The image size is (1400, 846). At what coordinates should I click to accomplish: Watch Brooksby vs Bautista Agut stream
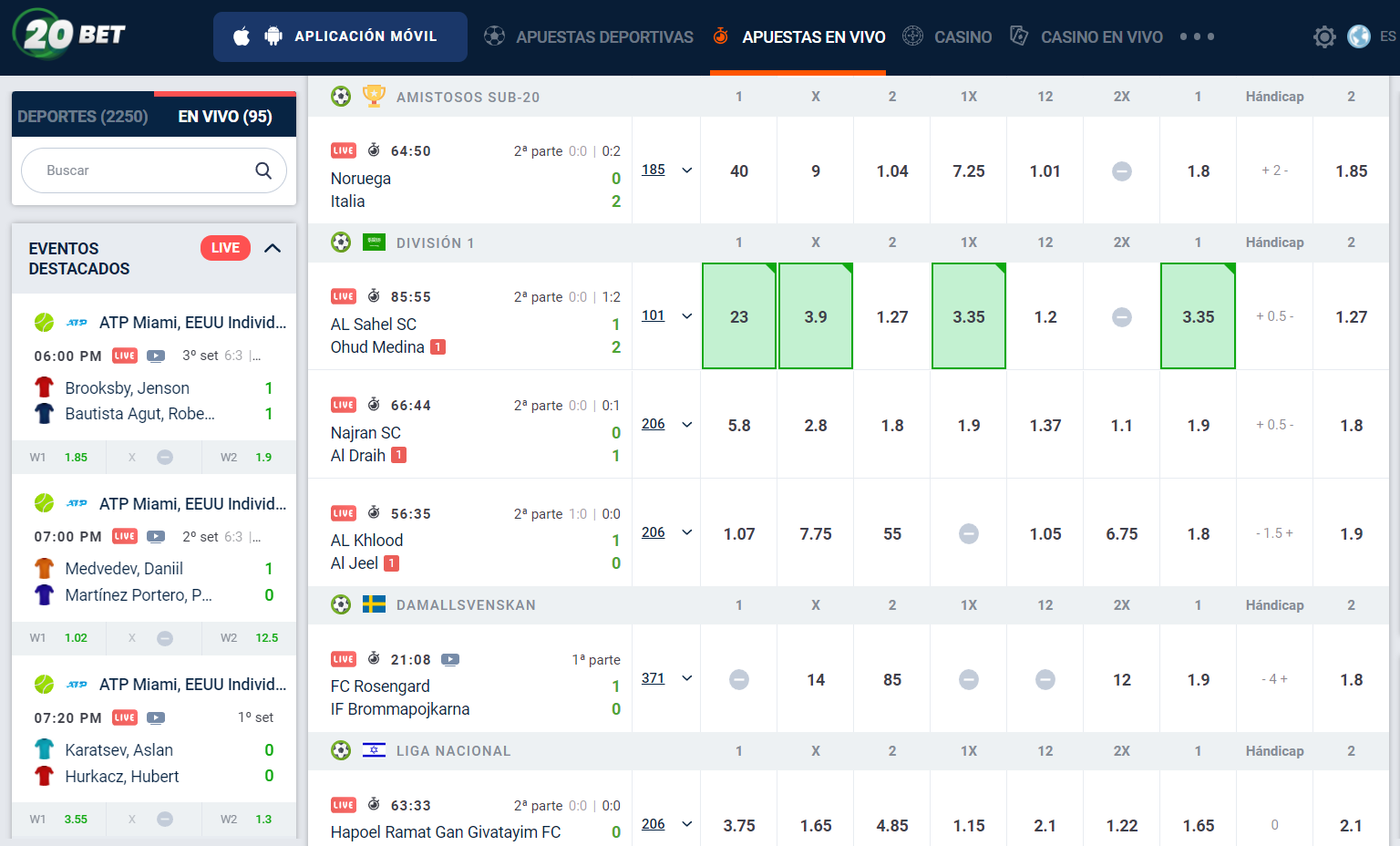pos(156,356)
